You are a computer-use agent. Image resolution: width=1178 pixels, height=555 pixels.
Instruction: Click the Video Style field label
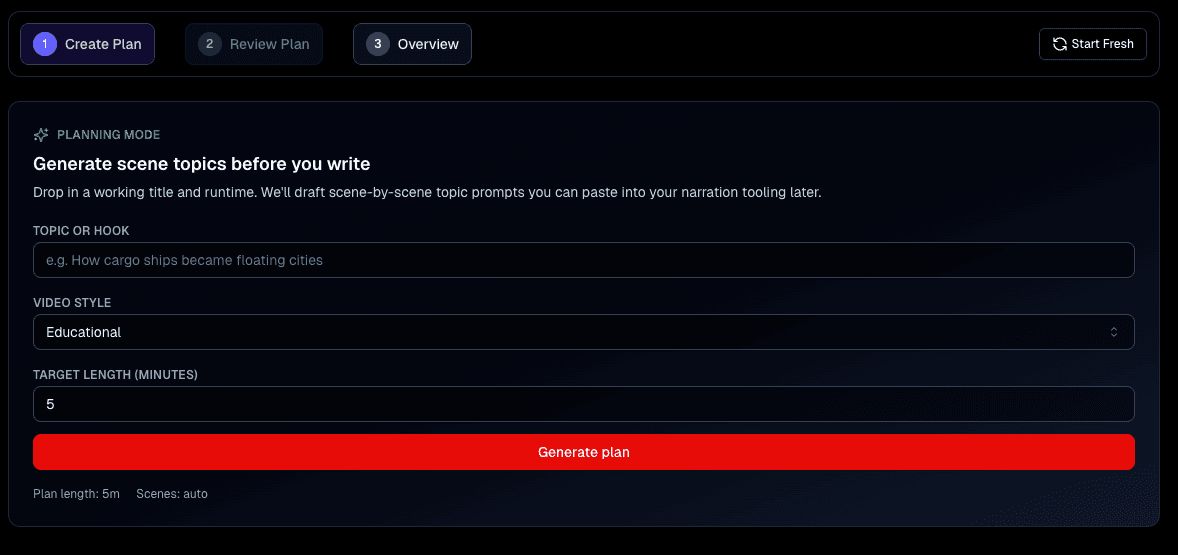[72, 303]
